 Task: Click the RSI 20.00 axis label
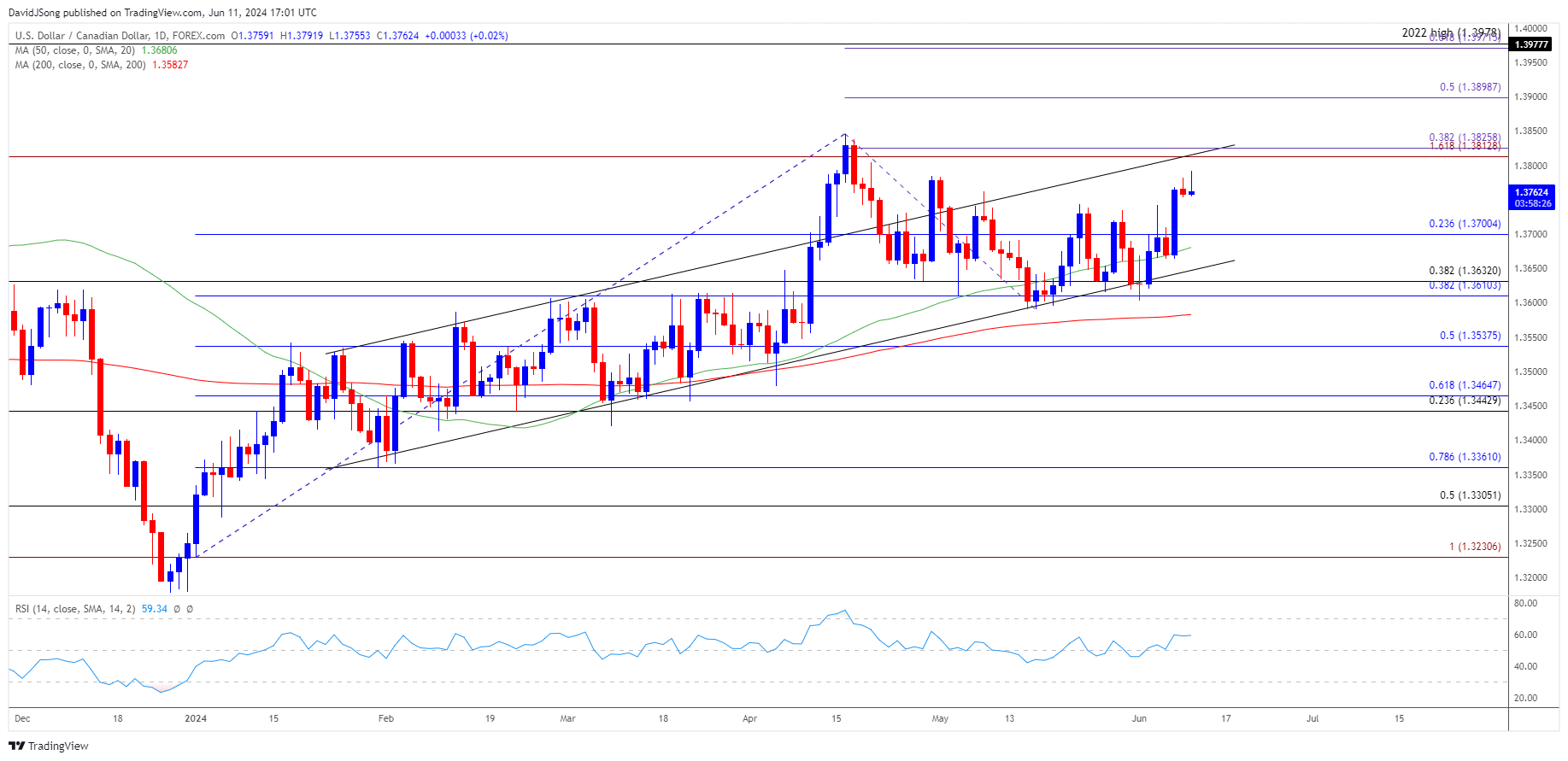point(1525,698)
